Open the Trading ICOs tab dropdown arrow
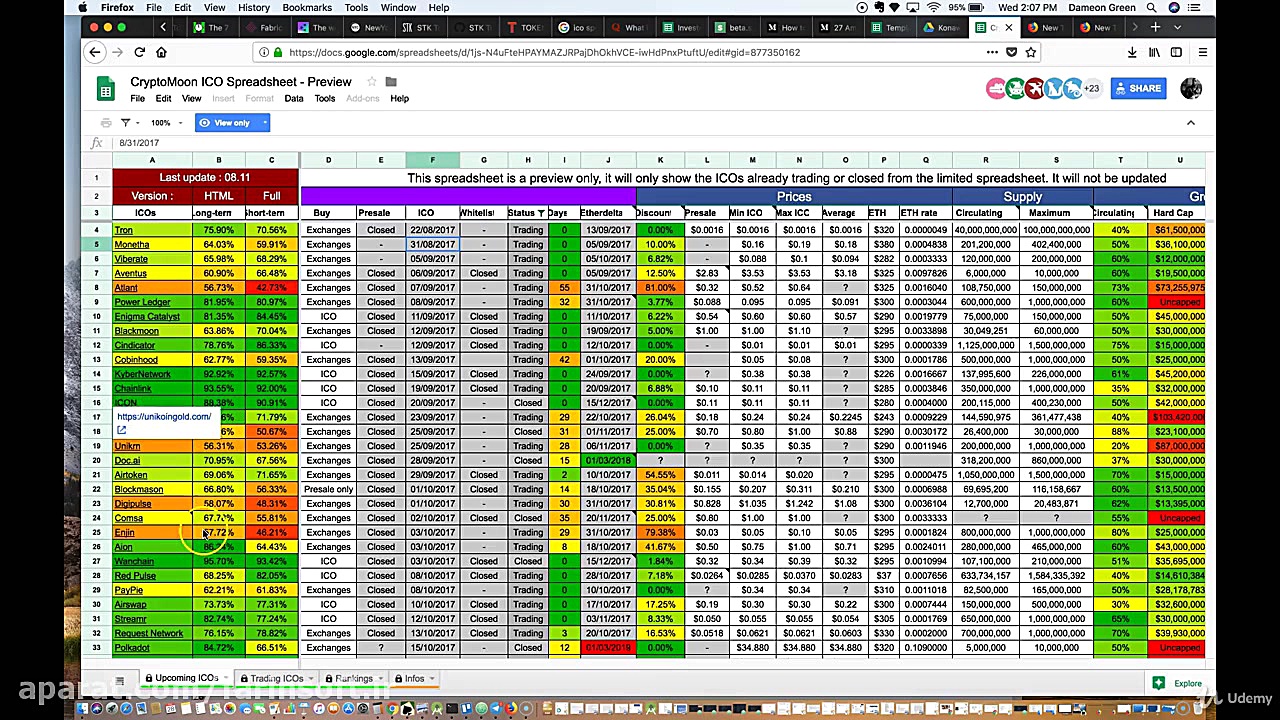 309,679
